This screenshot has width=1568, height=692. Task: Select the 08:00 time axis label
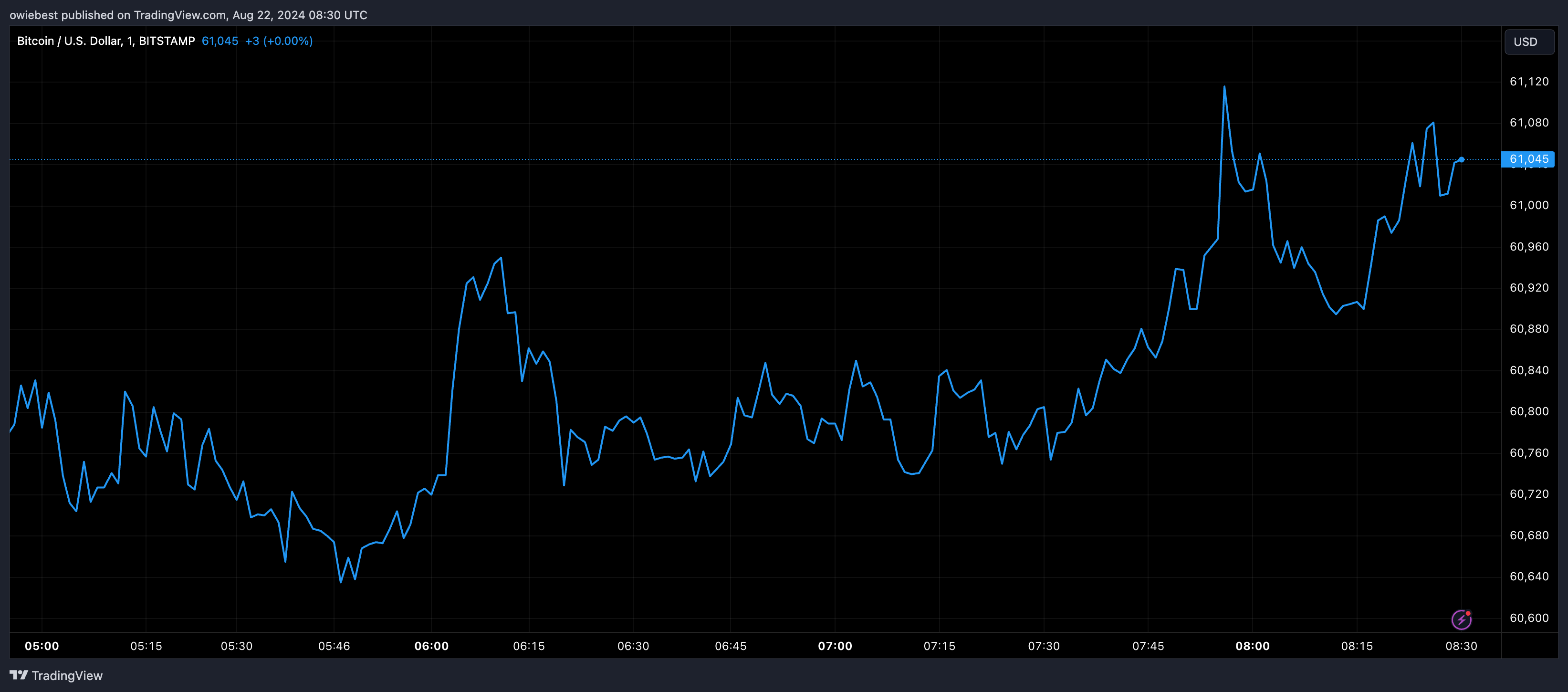coord(1252,646)
